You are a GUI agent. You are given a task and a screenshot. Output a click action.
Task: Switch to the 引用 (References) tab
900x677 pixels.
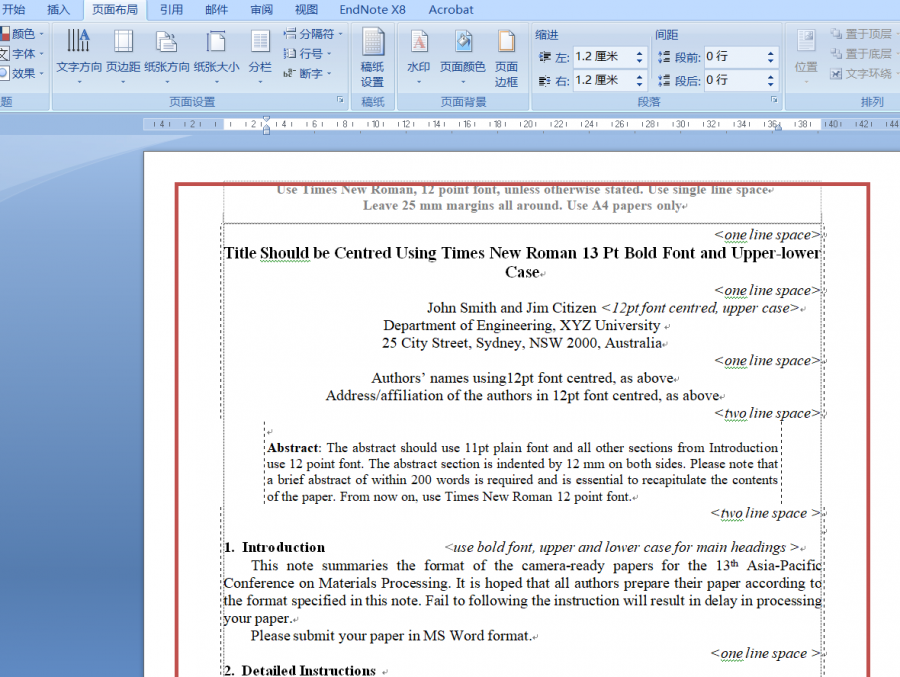pyautogui.click(x=172, y=10)
